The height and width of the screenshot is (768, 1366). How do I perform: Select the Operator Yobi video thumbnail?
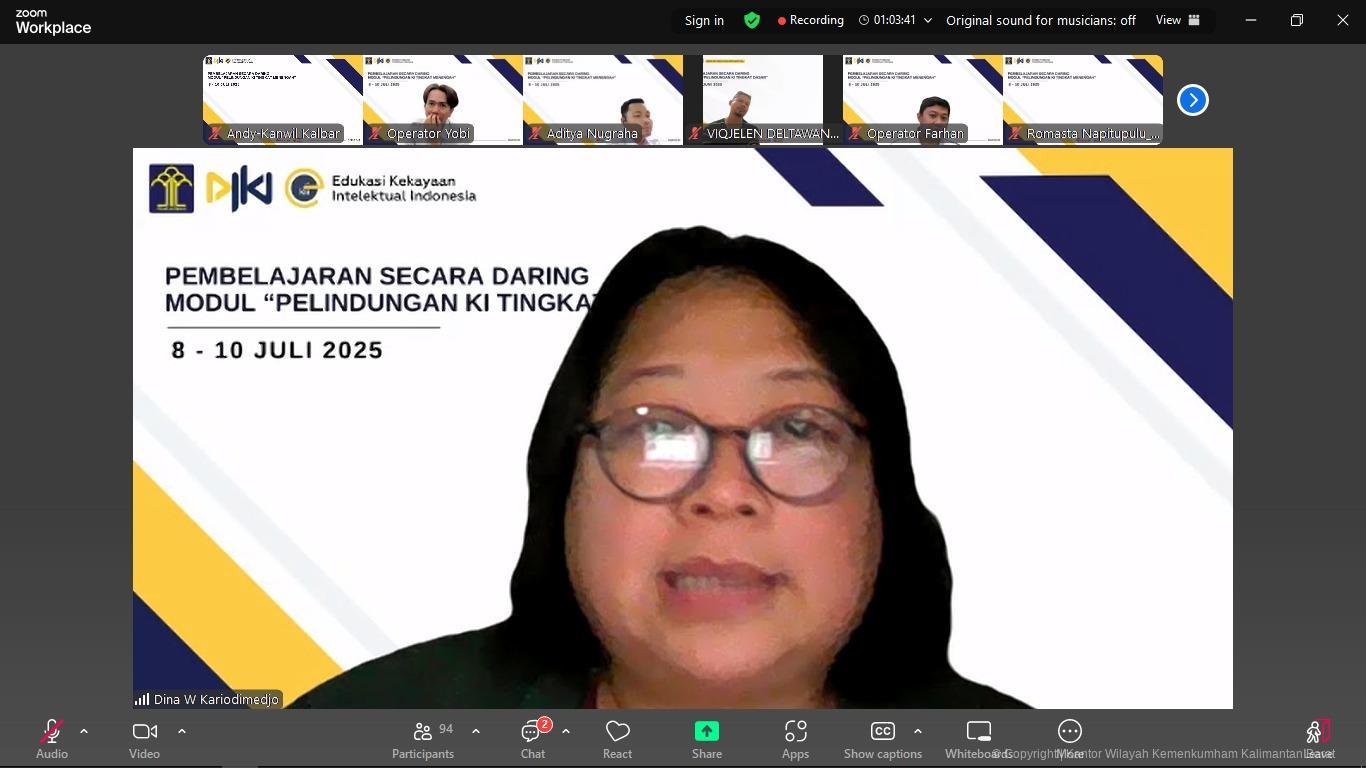coord(442,100)
